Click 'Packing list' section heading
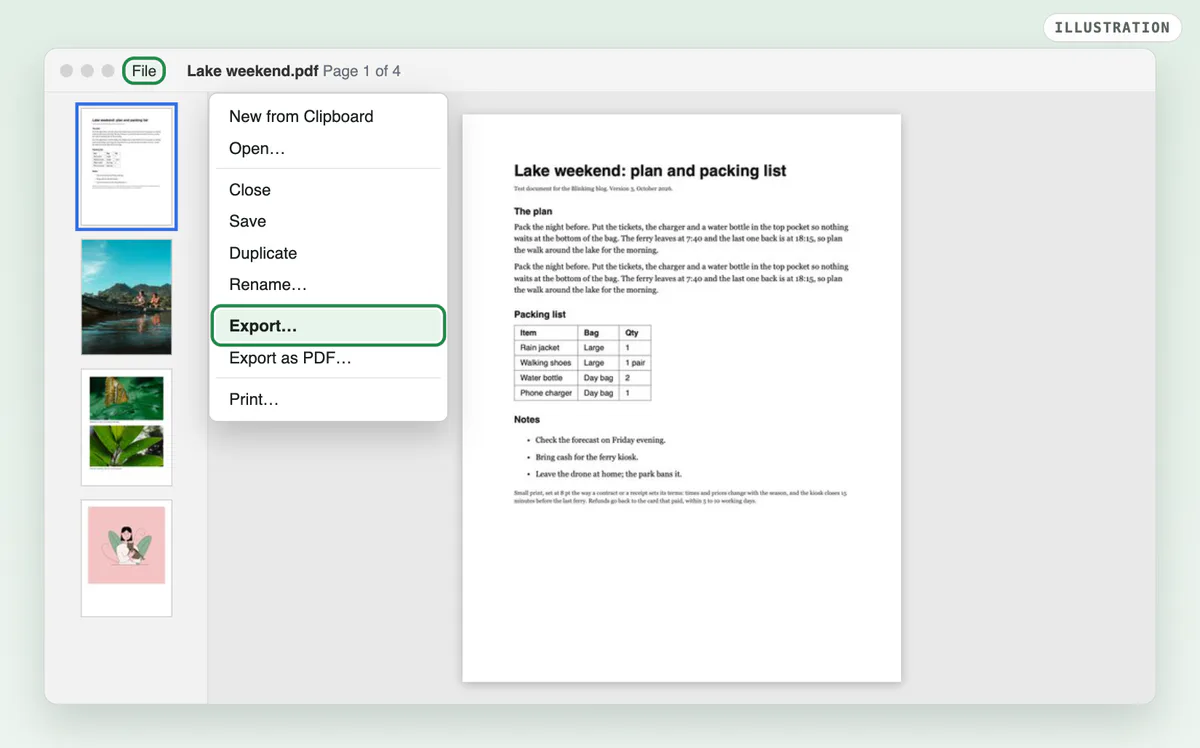Image resolution: width=1200 pixels, height=748 pixels. pos(540,314)
